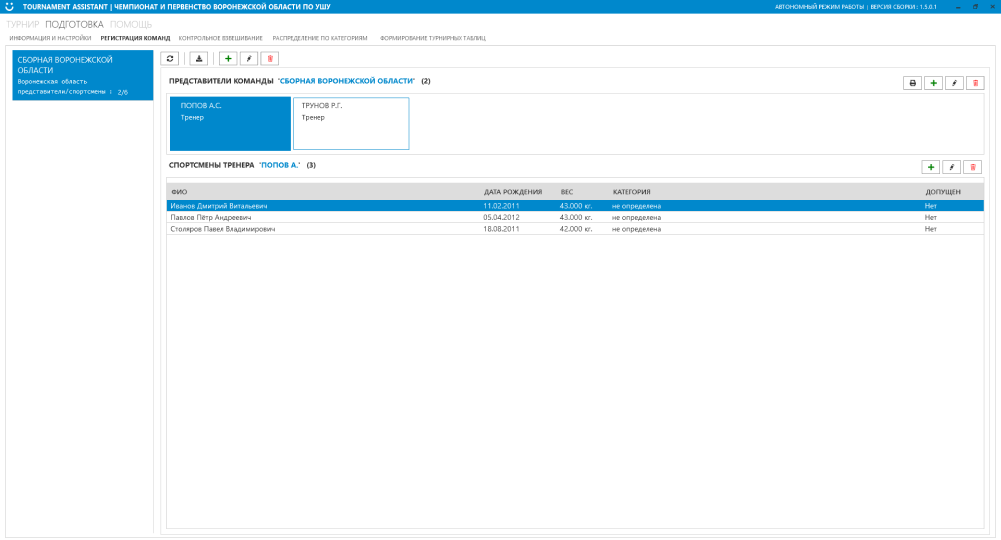The image size is (1001, 540).
Task: Open the ТУРНИР menu
Action: pyautogui.click(x=23, y=23)
